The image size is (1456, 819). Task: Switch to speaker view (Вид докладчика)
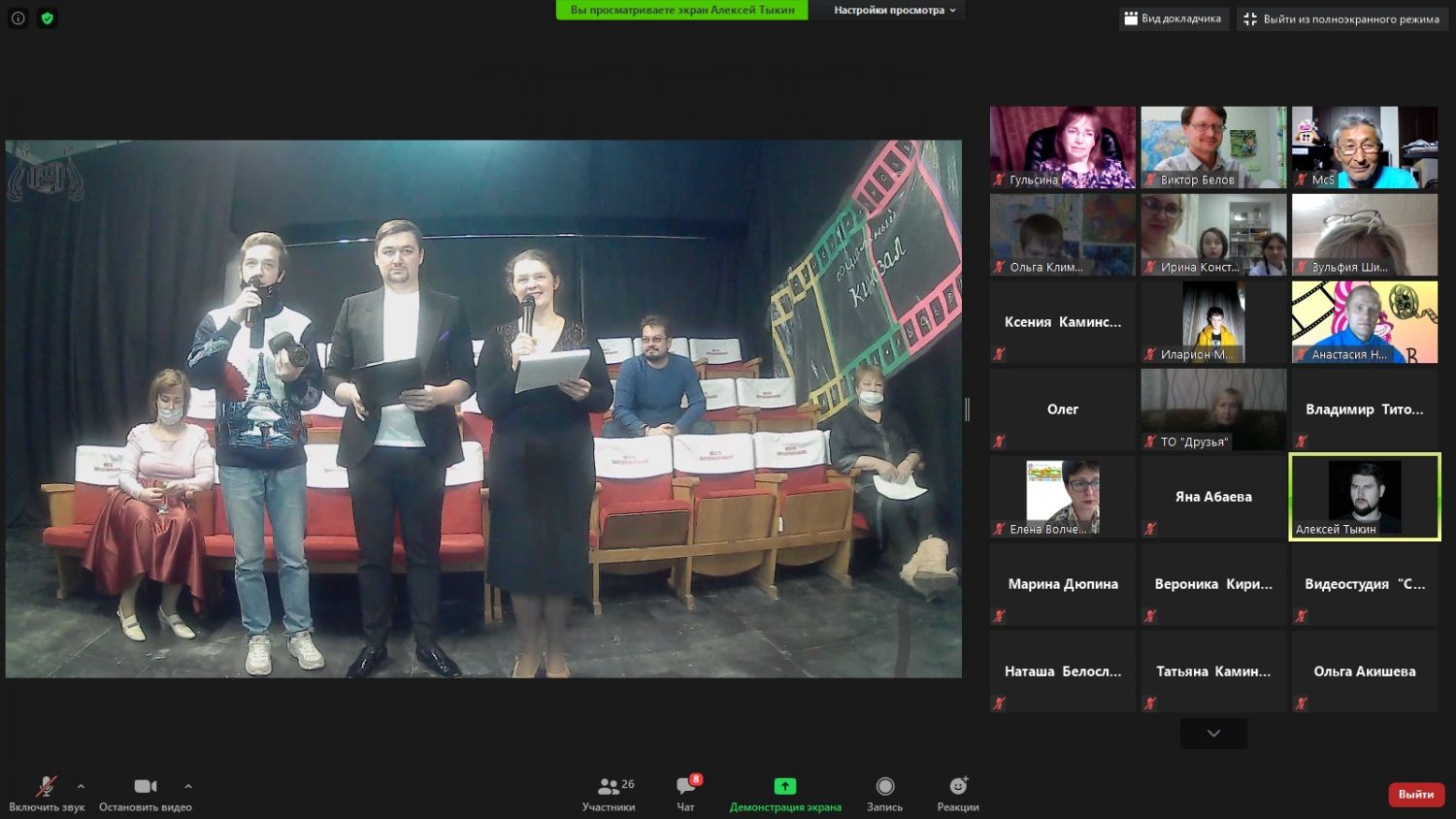click(x=1173, y=18)
